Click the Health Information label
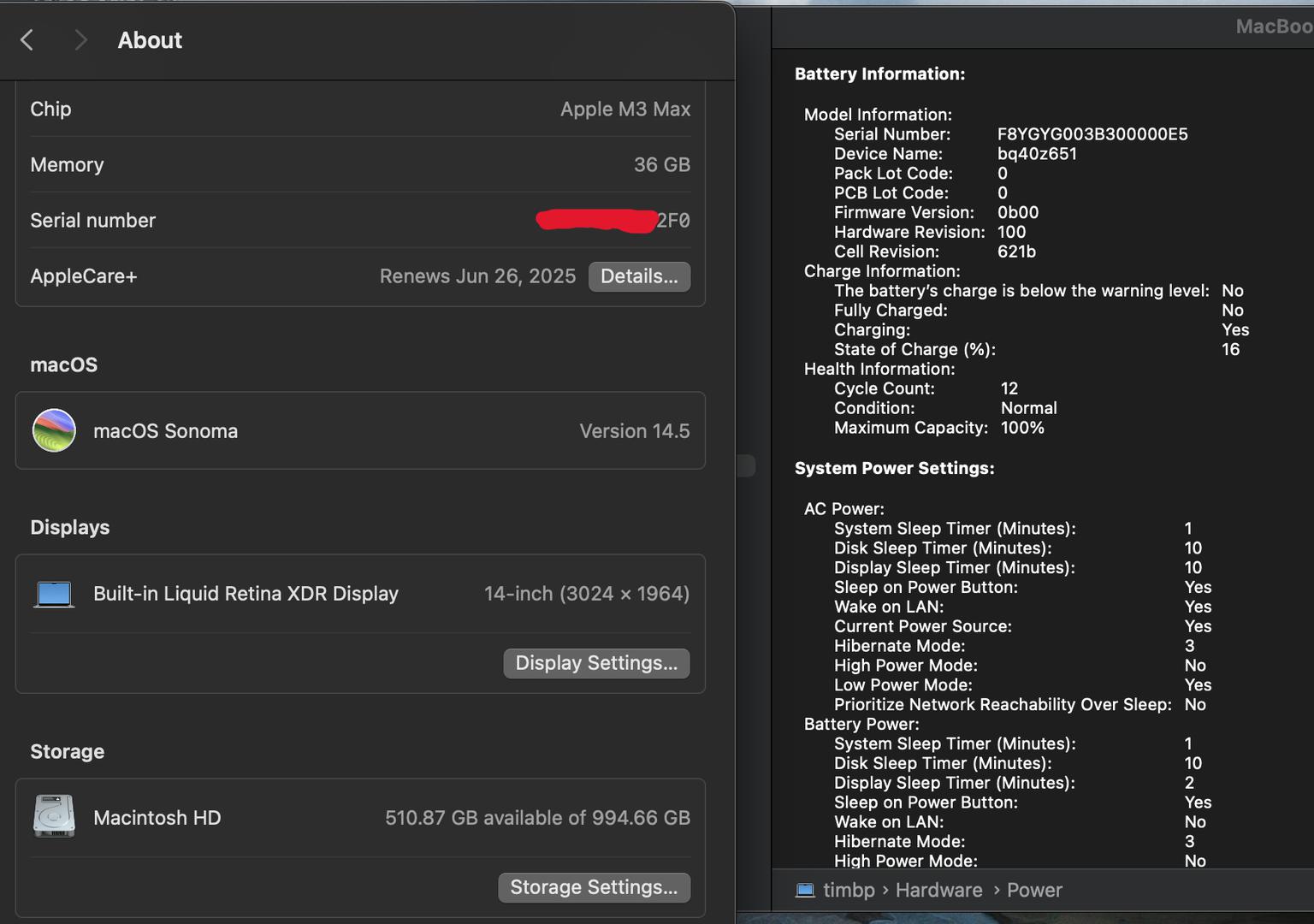The height and width of the screenshot is (924, 1314). pos(879,369)
